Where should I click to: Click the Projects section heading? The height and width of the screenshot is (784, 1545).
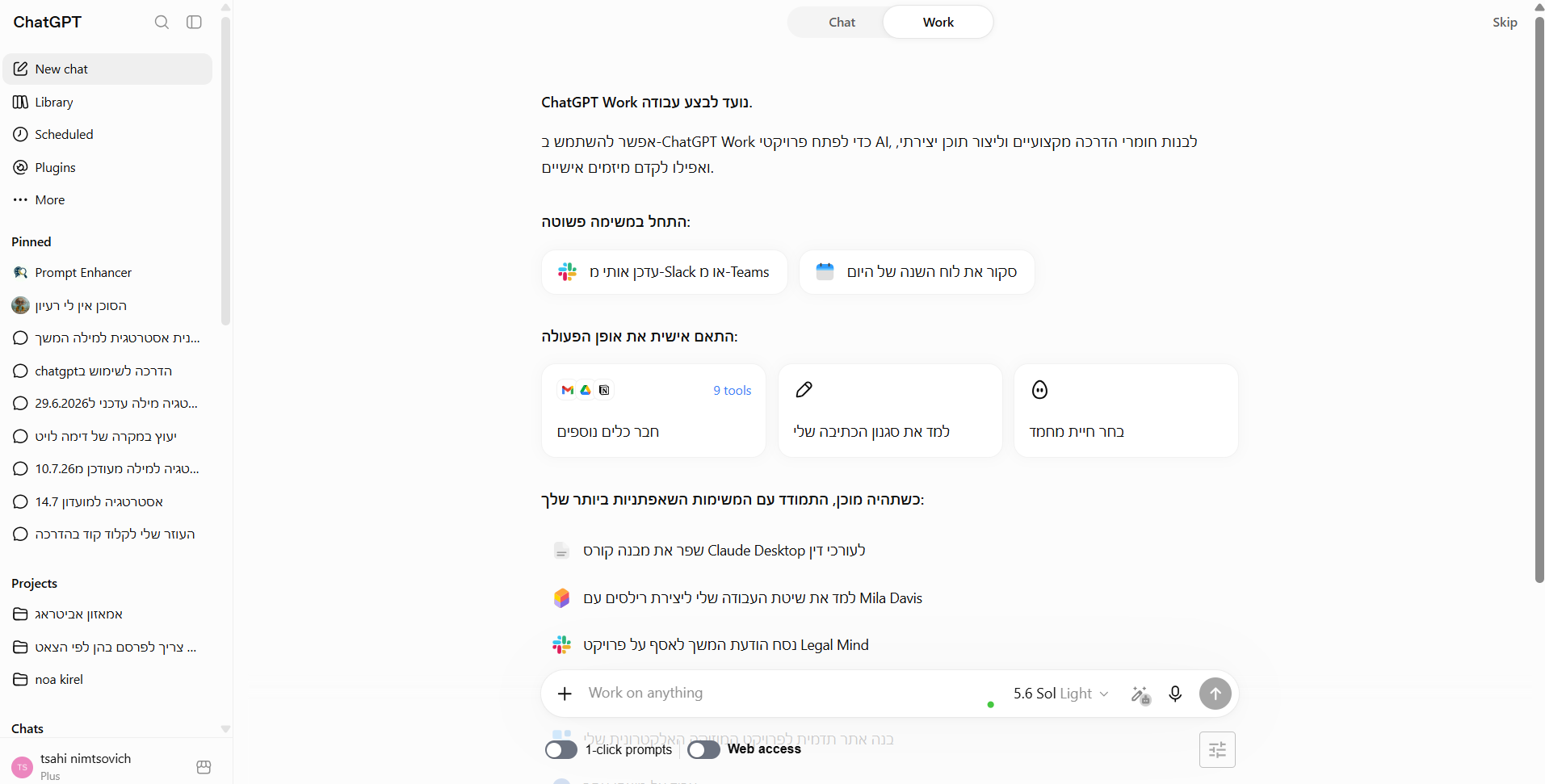(34, 584)
